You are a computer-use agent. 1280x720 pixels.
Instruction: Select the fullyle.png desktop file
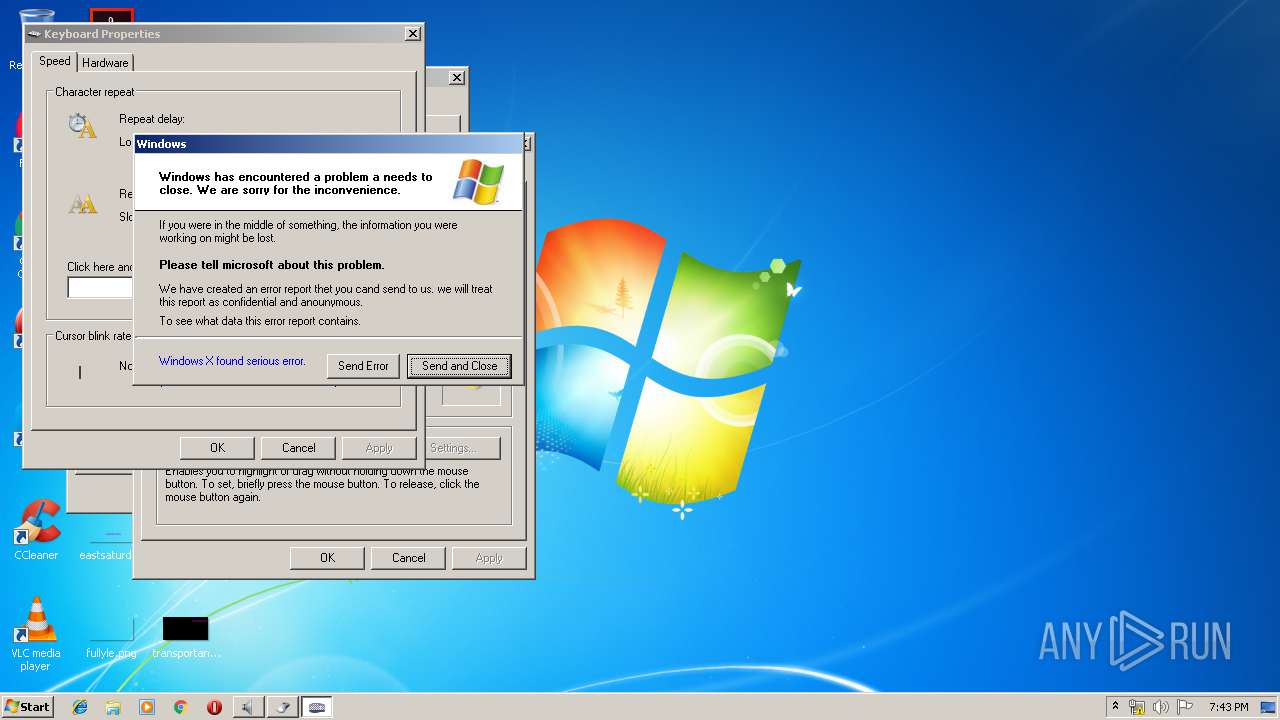[x=111, y=638]
